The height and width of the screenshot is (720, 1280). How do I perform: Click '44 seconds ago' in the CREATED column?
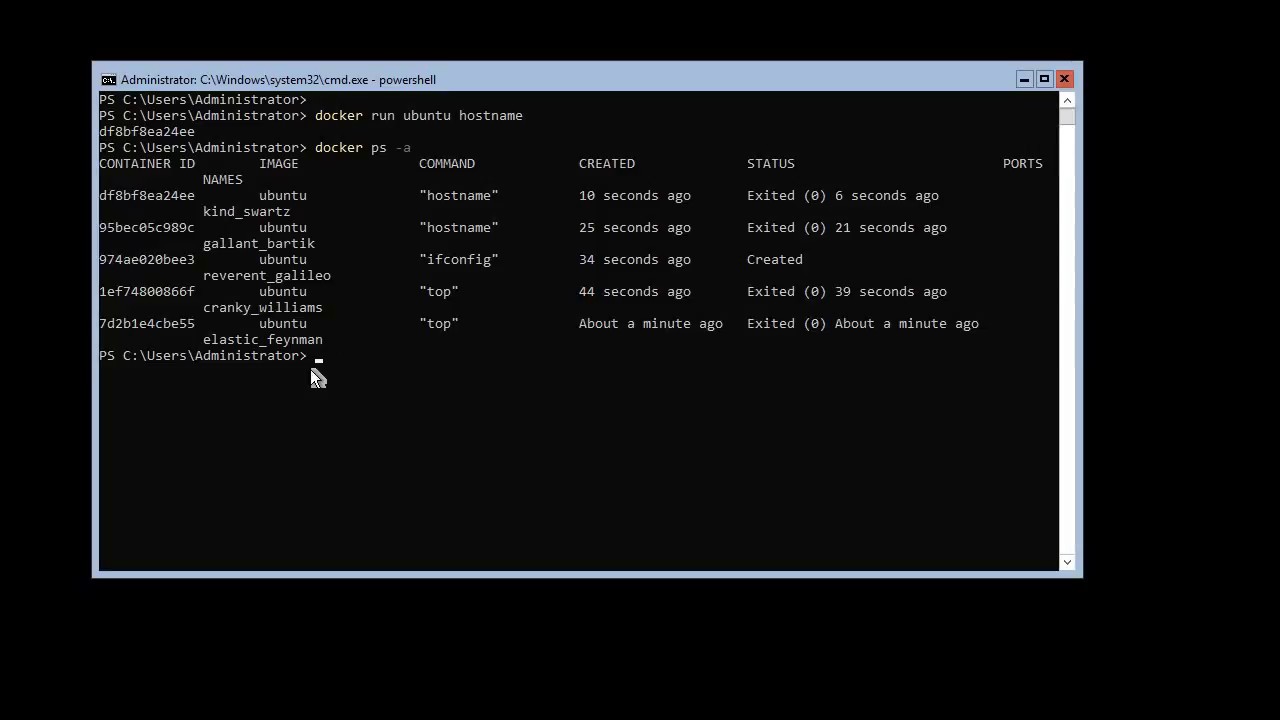[635, 292]
